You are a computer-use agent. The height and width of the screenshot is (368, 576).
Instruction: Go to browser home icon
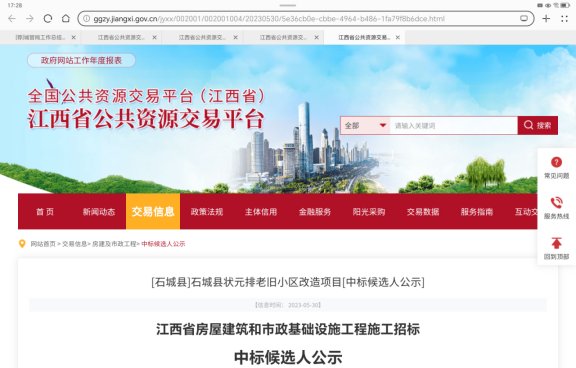(65, 18)
